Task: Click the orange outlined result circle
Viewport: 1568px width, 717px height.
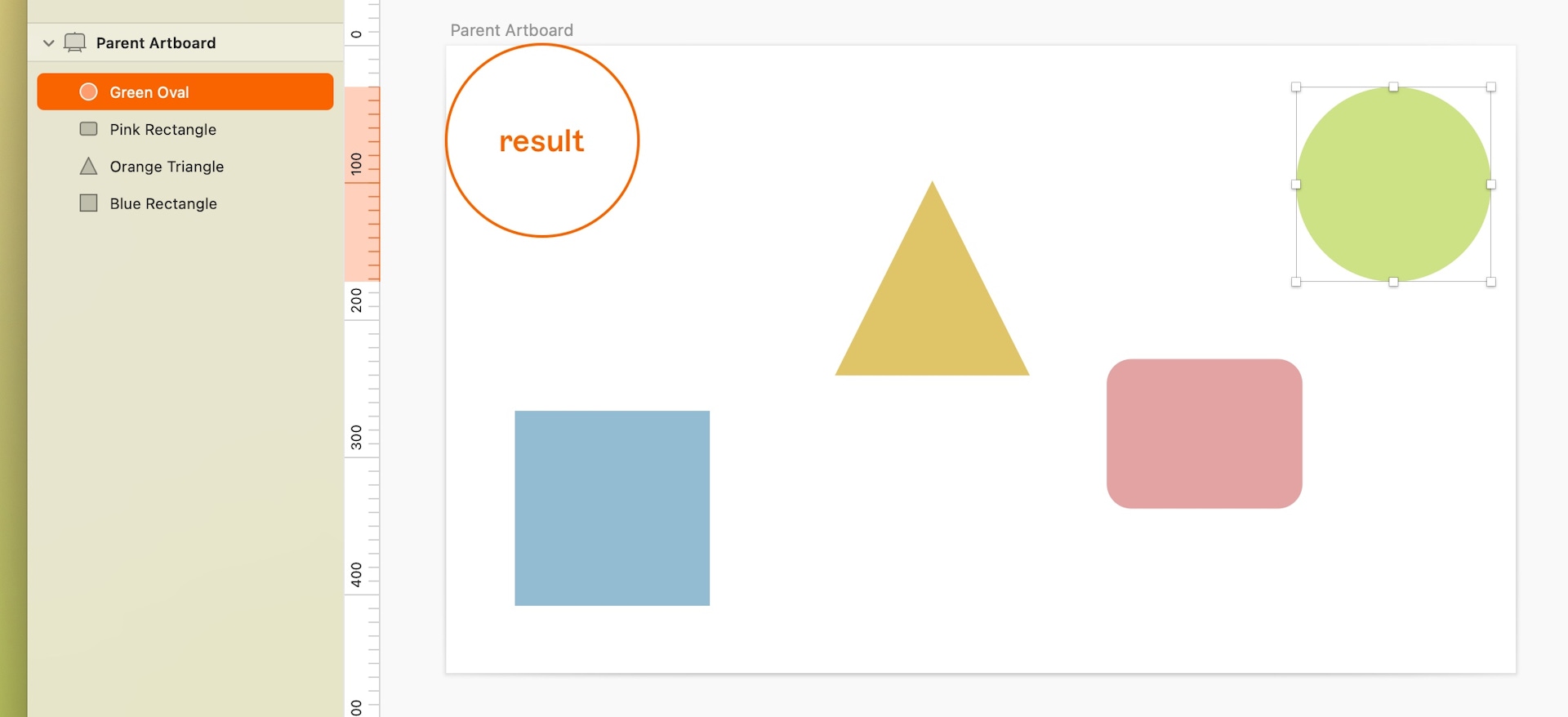Action: pos(542,140)
